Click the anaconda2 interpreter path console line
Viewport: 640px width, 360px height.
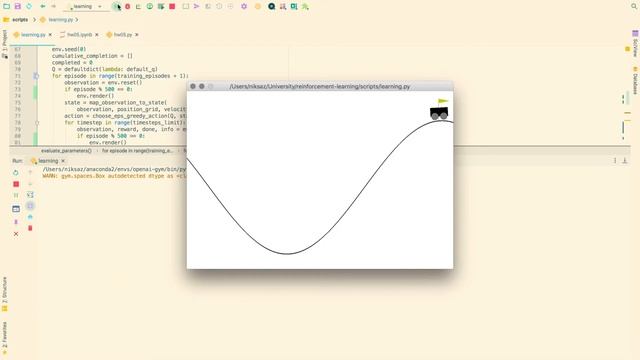(x=114, y=169)
